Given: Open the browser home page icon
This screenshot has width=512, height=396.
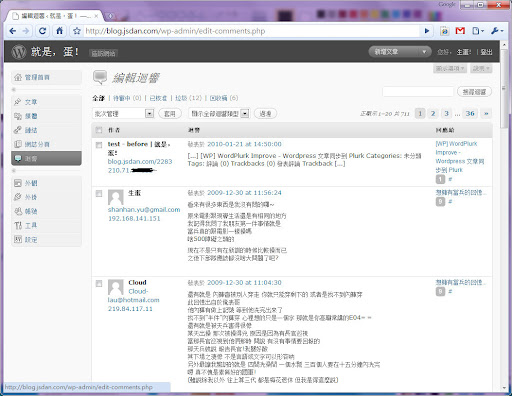Looking at the screenshot, I should pyautogui.click(x=59, y=31).
